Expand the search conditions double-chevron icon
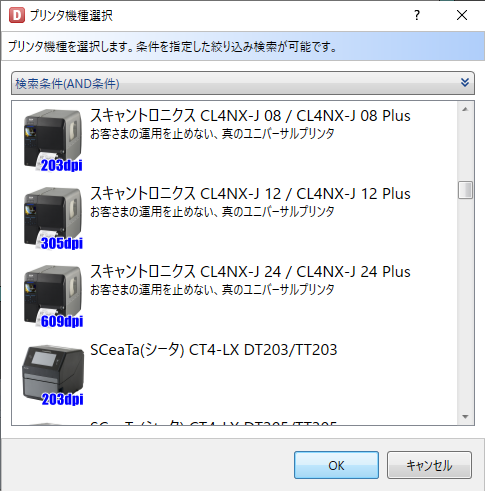This screenshot has width=485, height=491. [465, 82]
